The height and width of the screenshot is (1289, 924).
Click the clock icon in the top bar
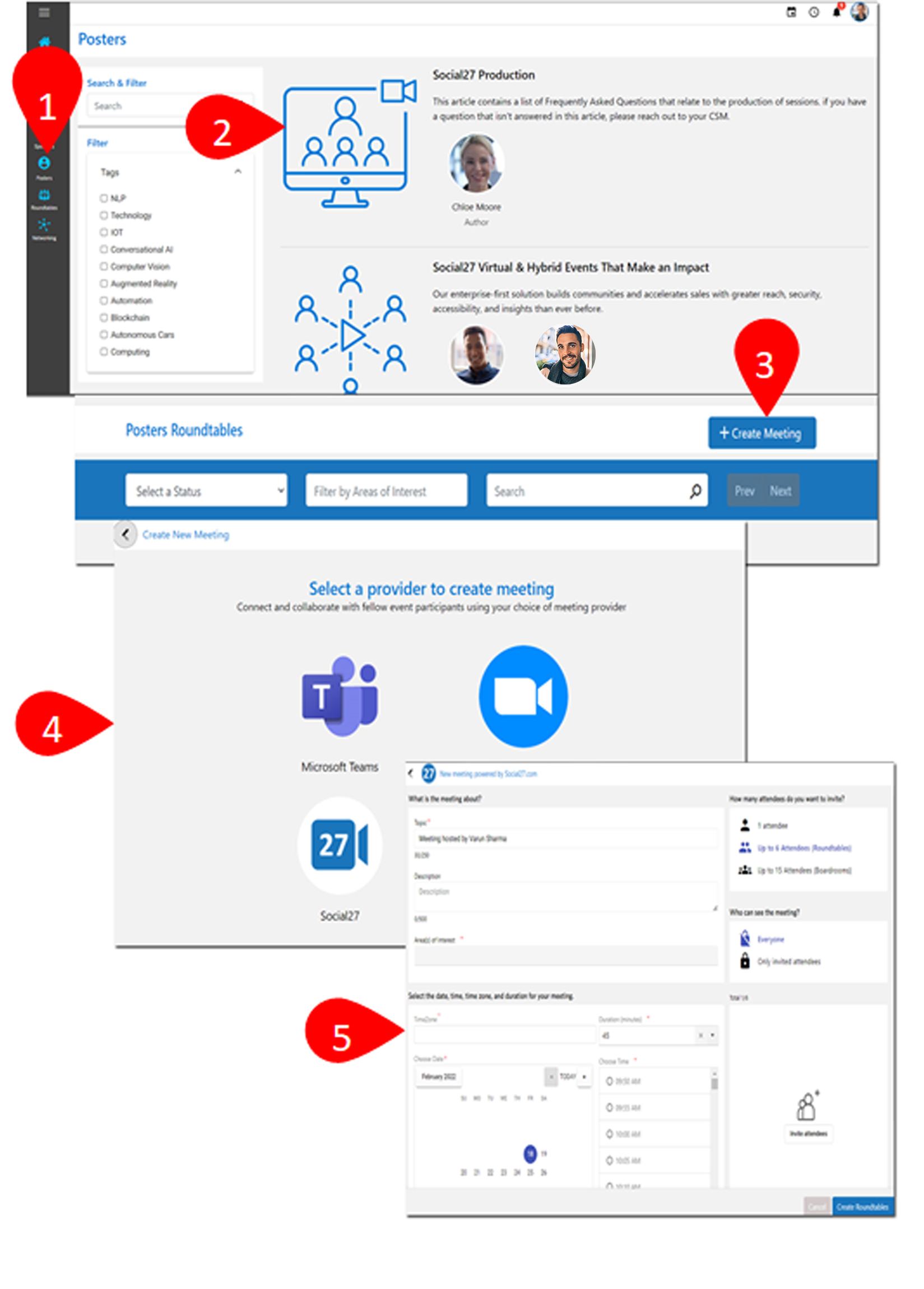[x=814, y=12]
